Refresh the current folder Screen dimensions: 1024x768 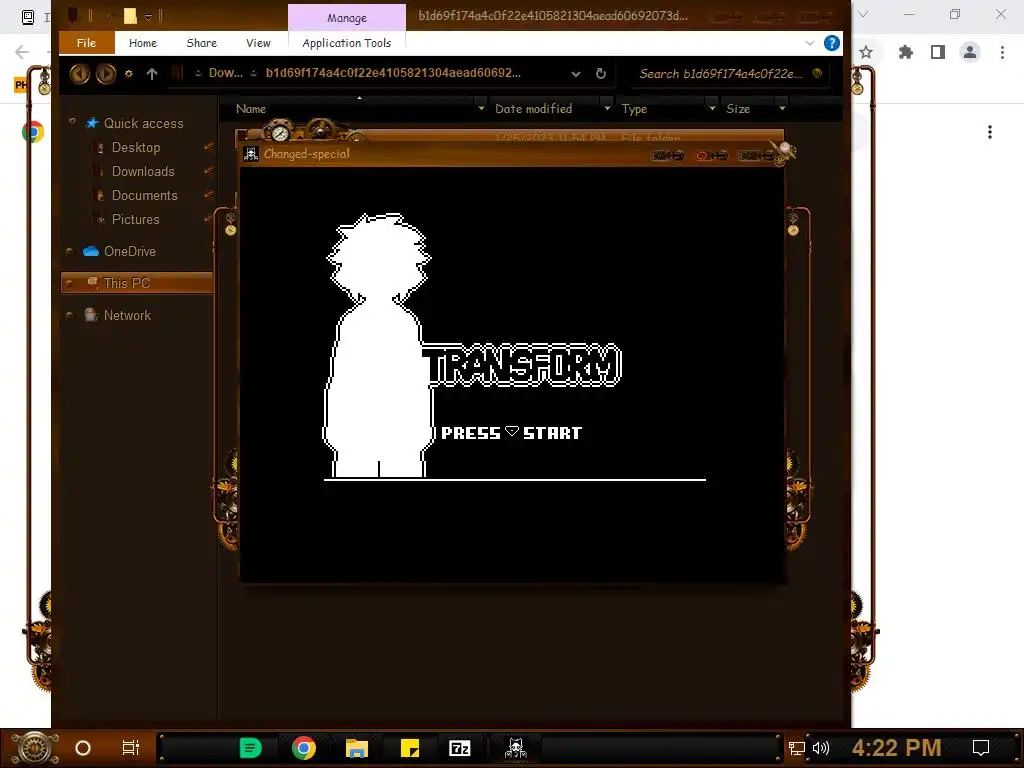point(601,74)
